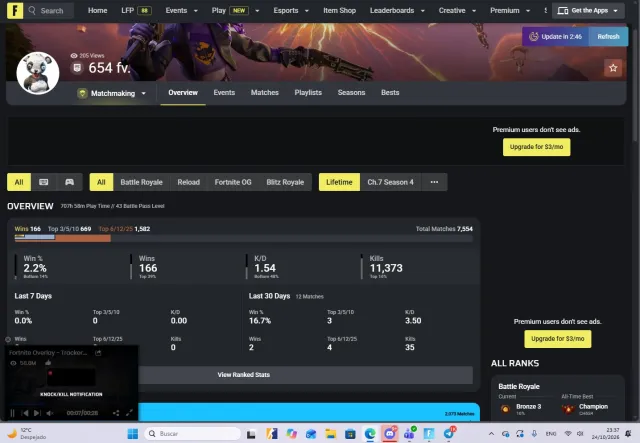
Task: Click the panda profile avatar
Action: pos(38,73)
